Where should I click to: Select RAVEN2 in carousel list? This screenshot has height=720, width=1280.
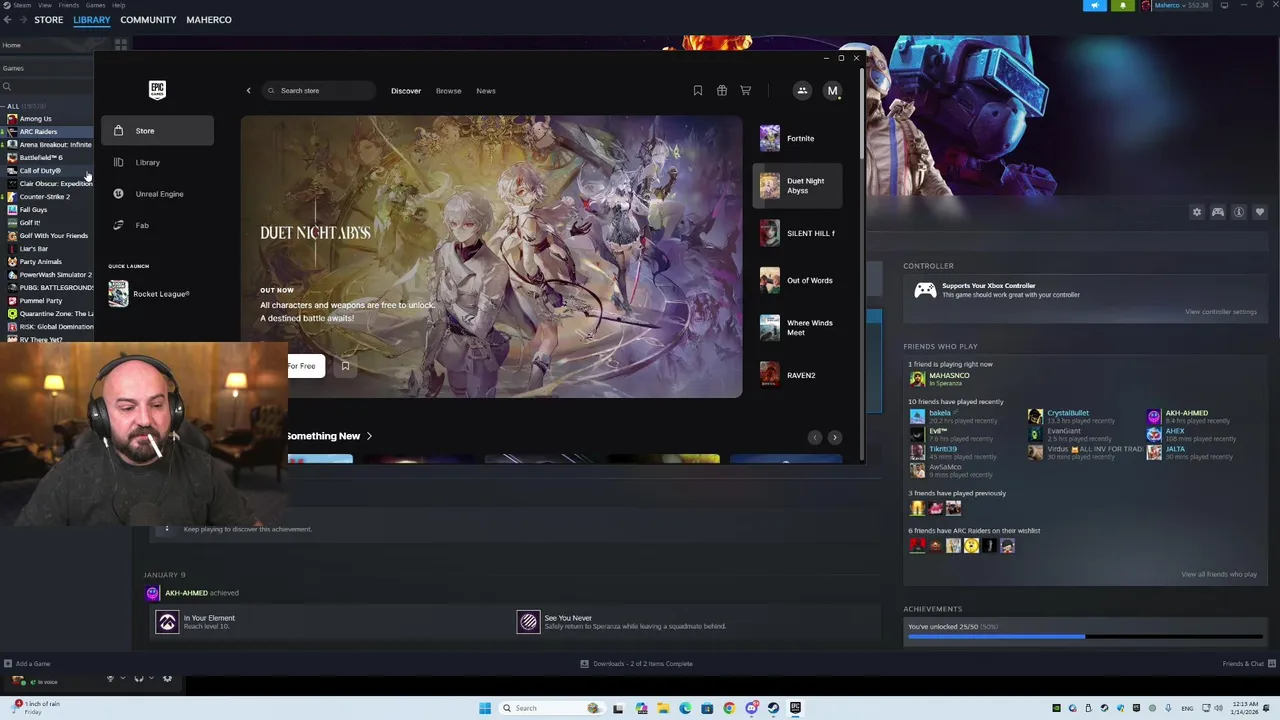coord(798,375)
